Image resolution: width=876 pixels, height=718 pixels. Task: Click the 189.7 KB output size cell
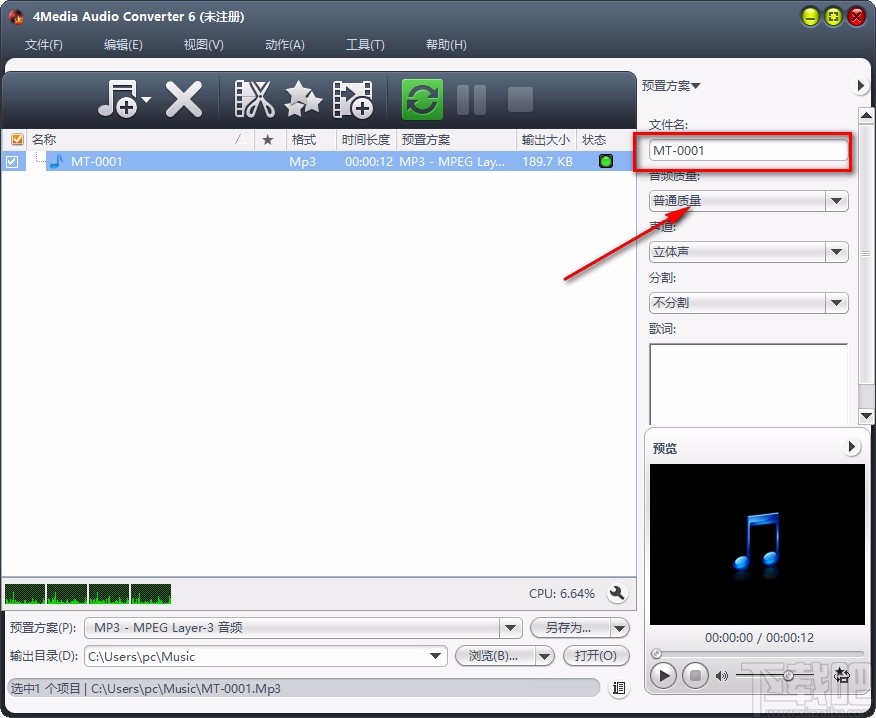(x=548, y=161)
